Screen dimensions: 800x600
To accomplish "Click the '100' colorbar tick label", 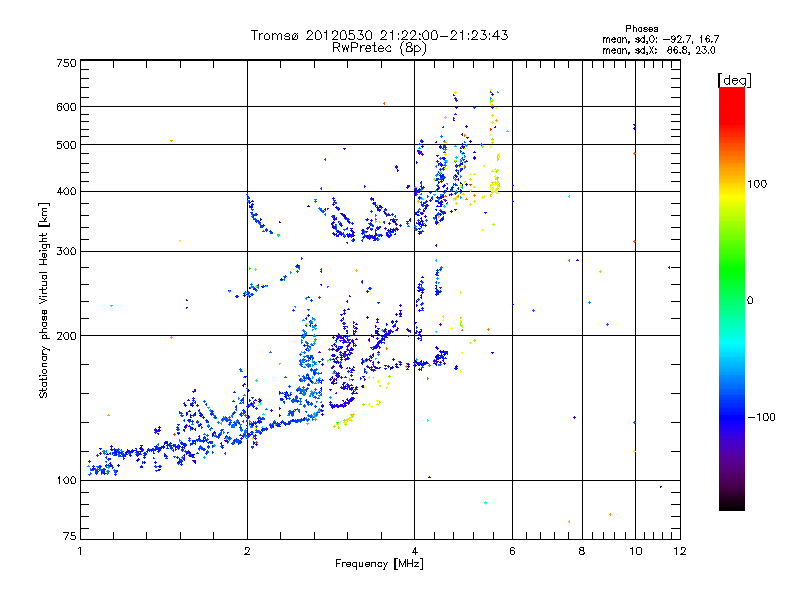I will [x=757, y=184].
